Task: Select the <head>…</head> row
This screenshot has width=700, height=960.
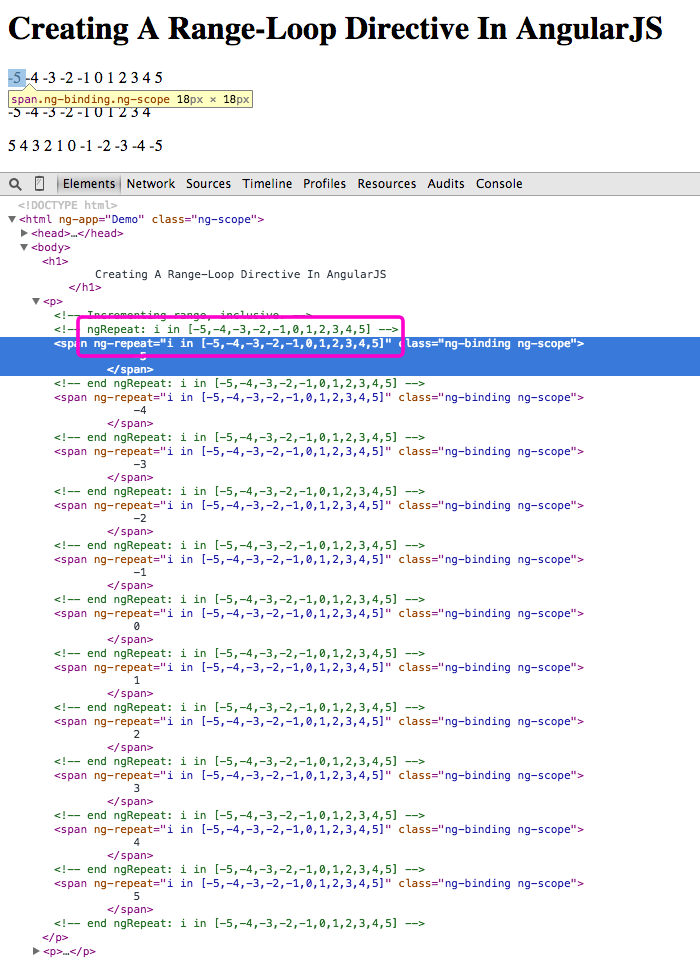Action: (77, 233)
